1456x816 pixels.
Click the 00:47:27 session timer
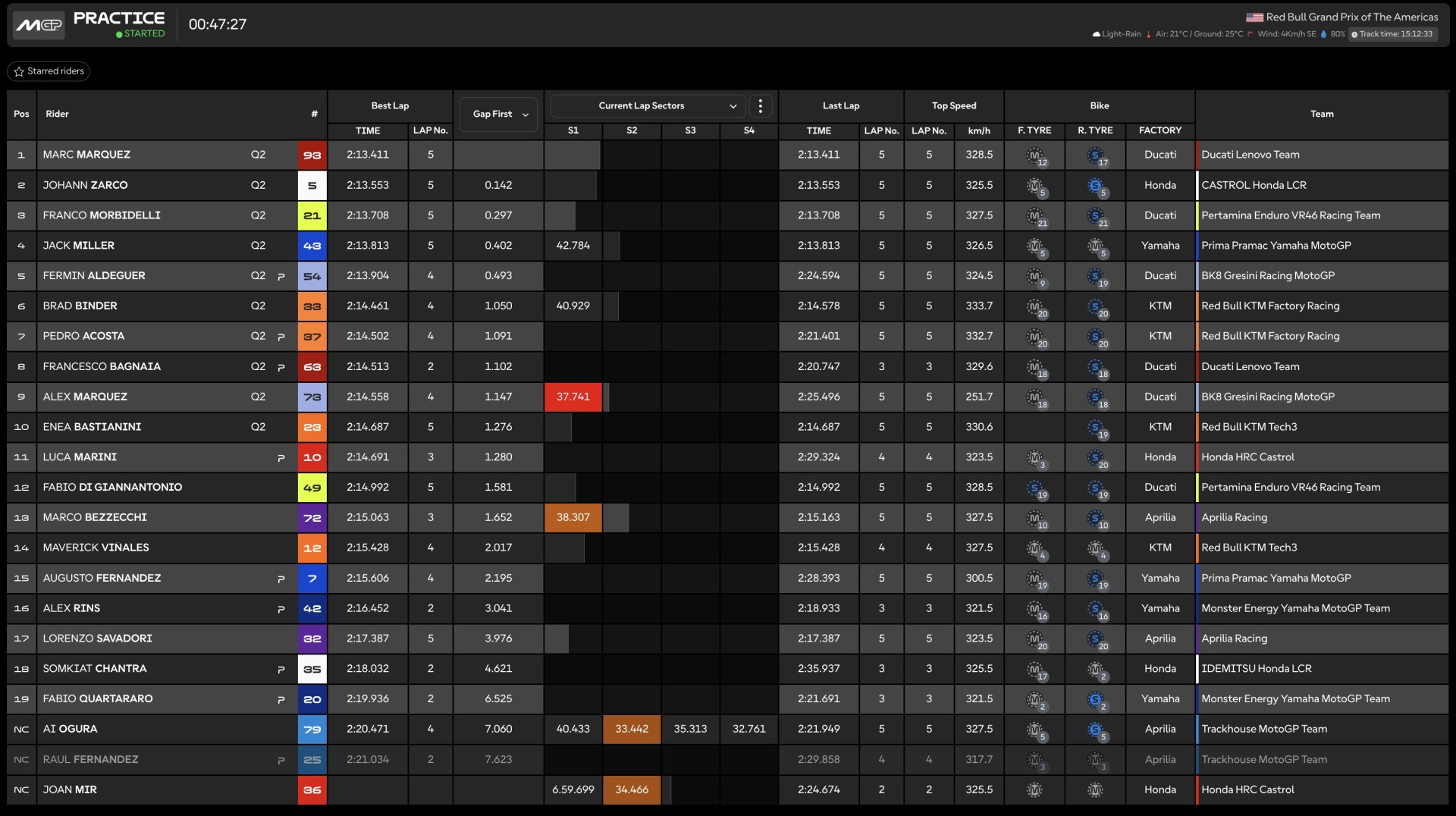[x=218, y=24]
